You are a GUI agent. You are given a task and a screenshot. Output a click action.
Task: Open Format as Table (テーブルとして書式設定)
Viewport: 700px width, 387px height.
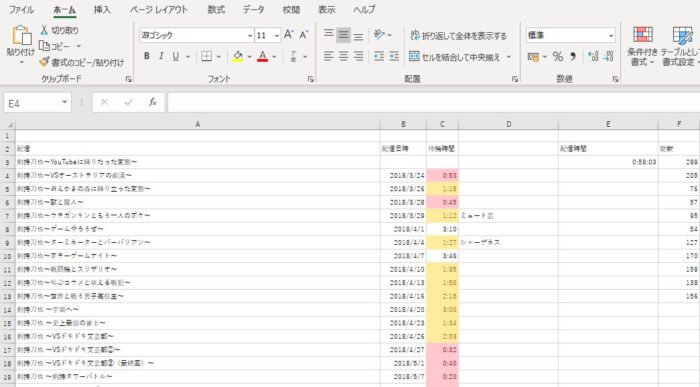(x=681, y=46)
